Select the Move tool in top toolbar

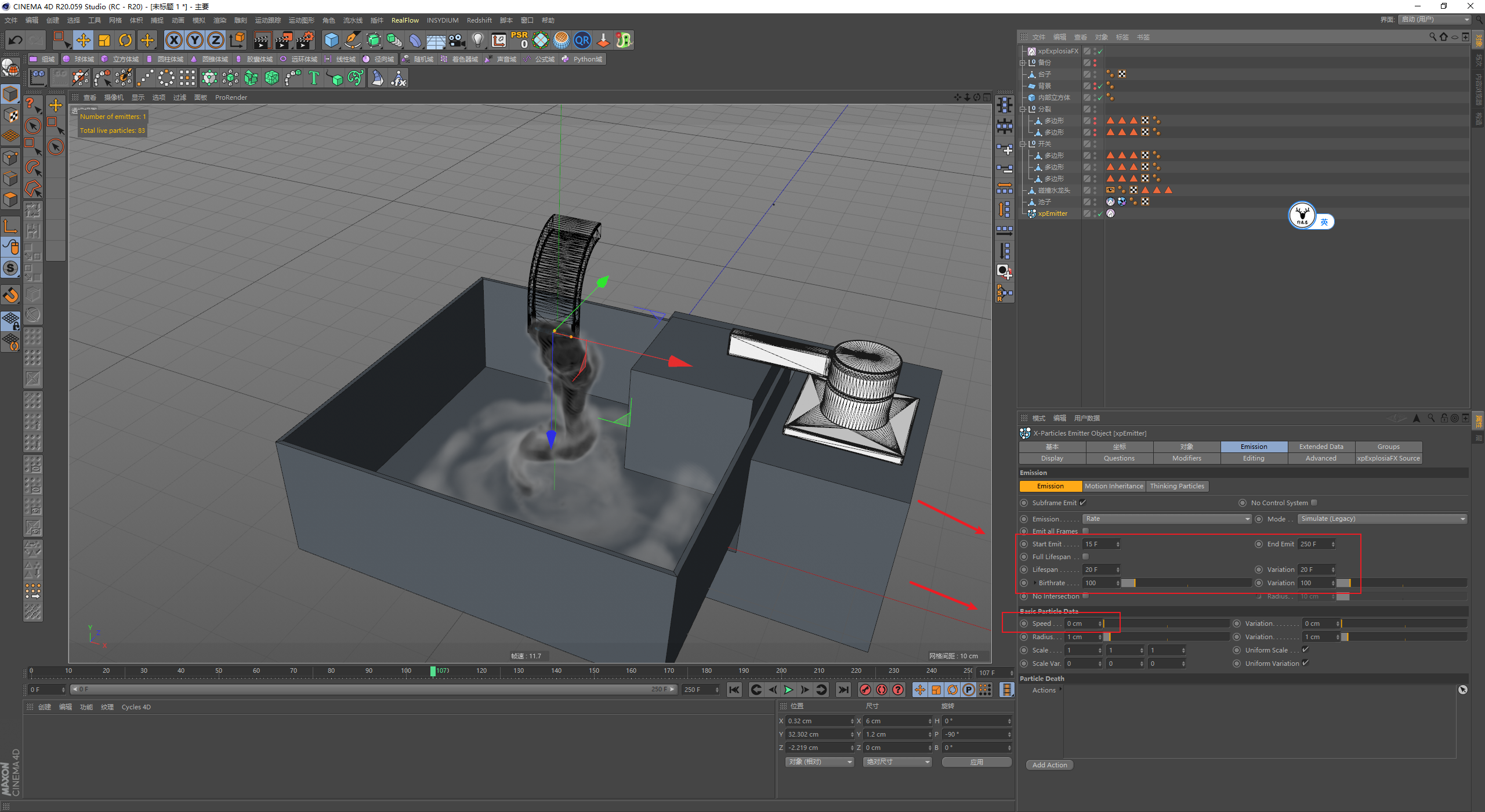(84, 40)
